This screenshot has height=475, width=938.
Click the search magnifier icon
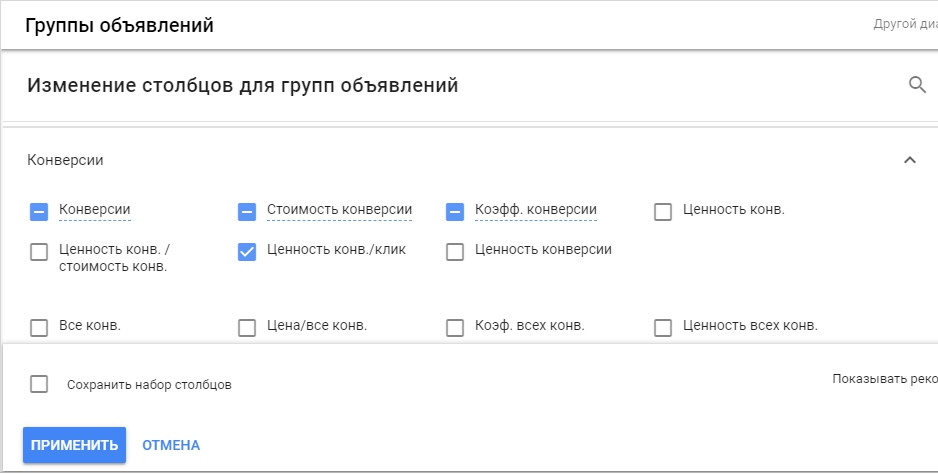click(x=917, y=85)
